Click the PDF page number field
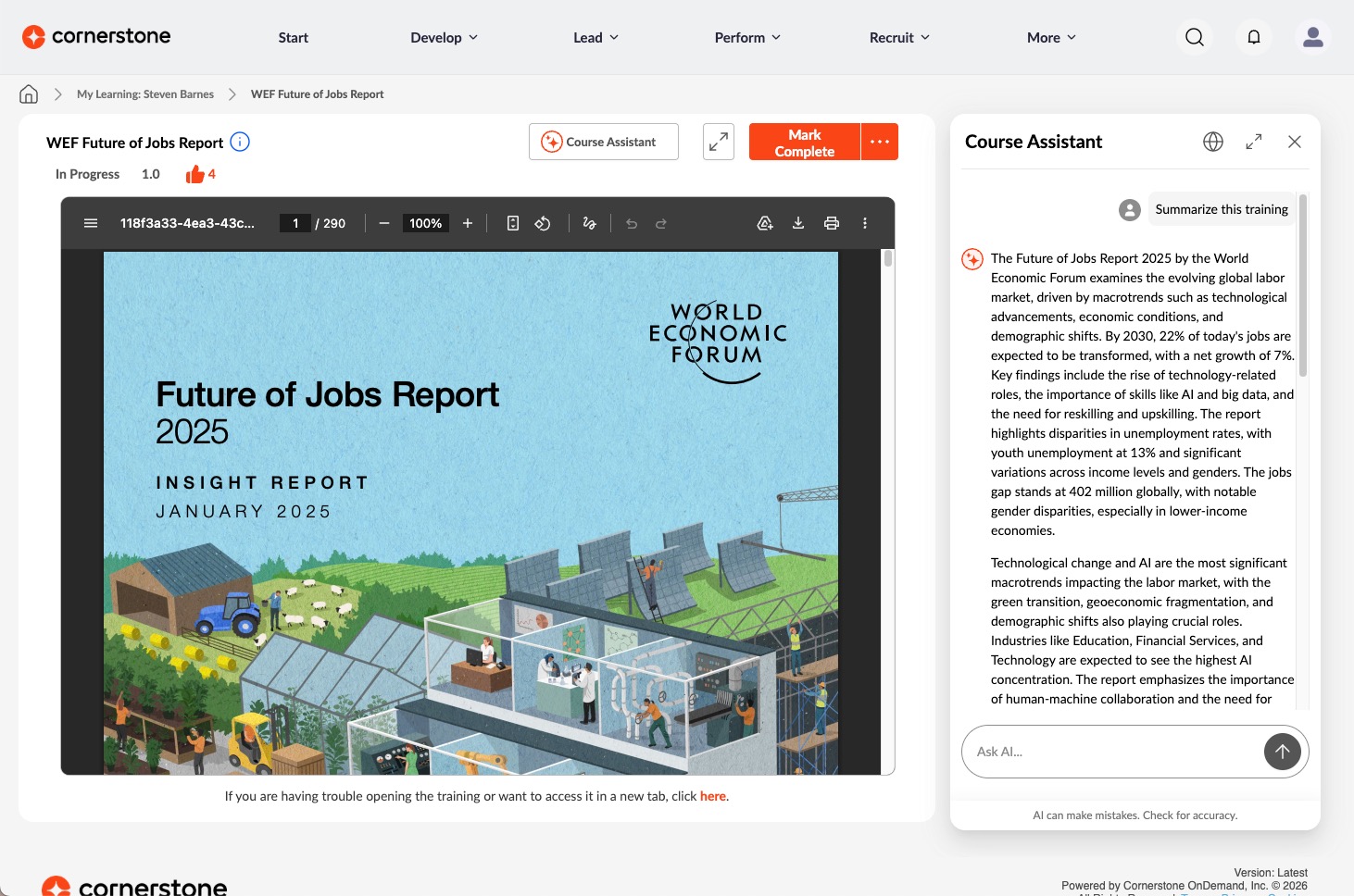This screenshot has height=896, width=1354. point(295,223)
